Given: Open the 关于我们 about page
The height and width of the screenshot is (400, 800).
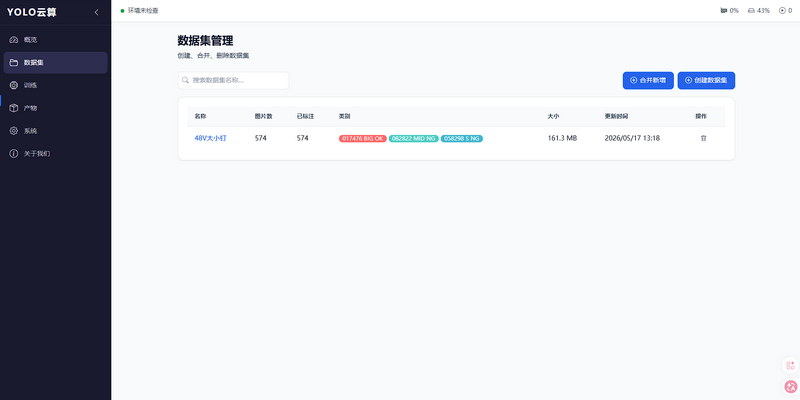Looking at the screenshot, I should tap(55, 154).
